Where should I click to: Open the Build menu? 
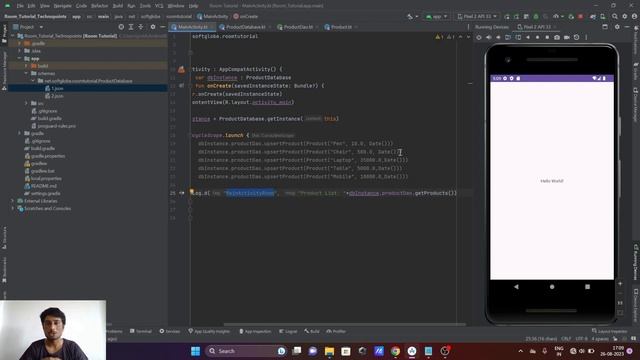[x=118, y=6]
